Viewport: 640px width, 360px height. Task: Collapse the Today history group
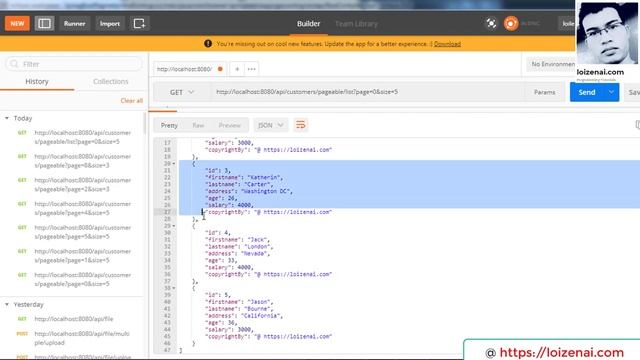tap(7, 118)
